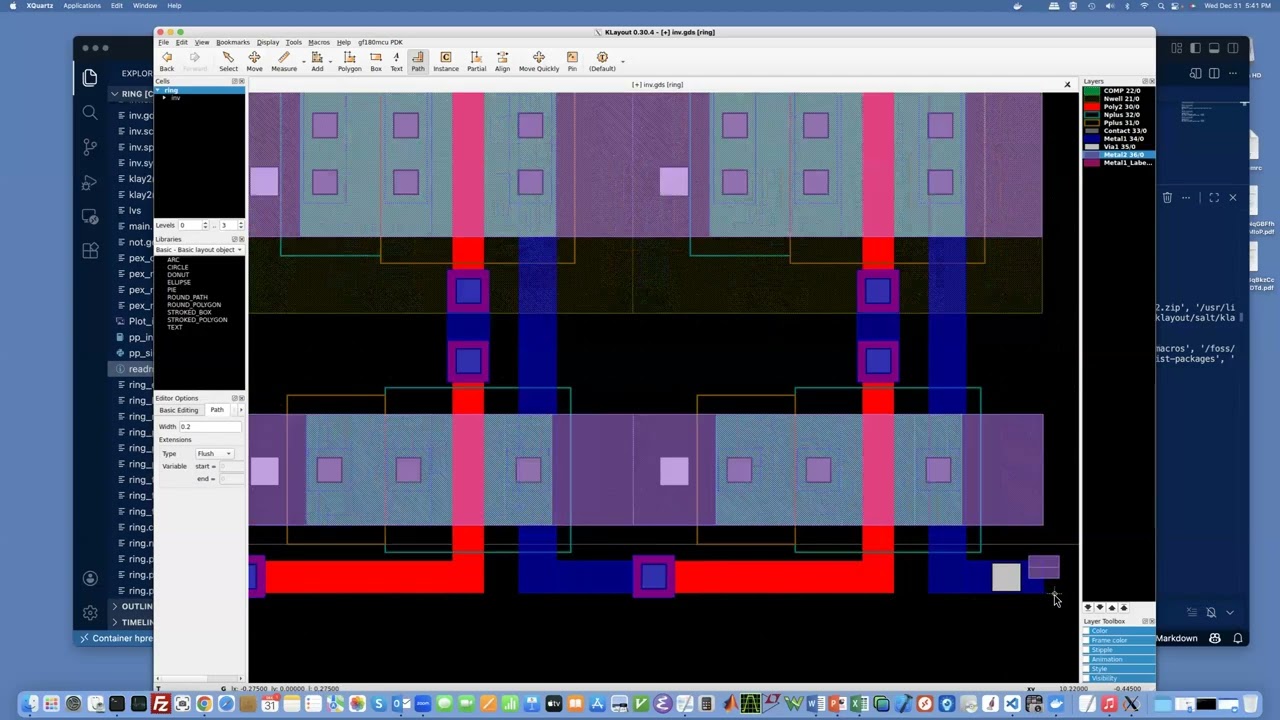This screenshot has width=1280, height=720.
Task: Open the Frame color section in Layer Toolbox
Action: pyautogui.click(x=1119, y=640)
